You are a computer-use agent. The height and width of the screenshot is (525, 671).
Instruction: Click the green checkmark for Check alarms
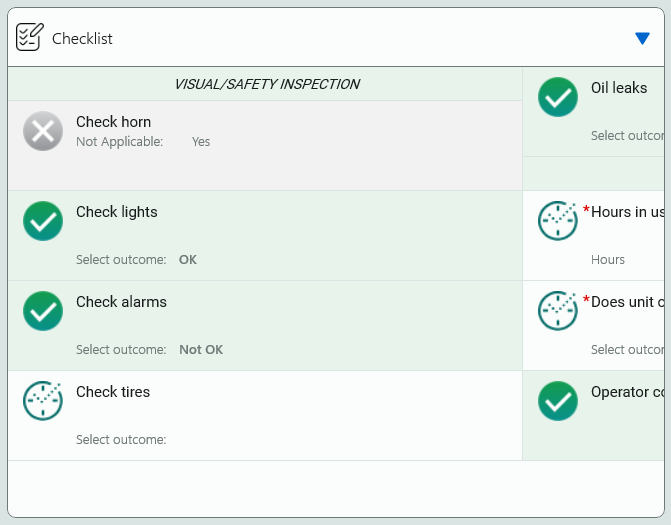tap(43, 311)
